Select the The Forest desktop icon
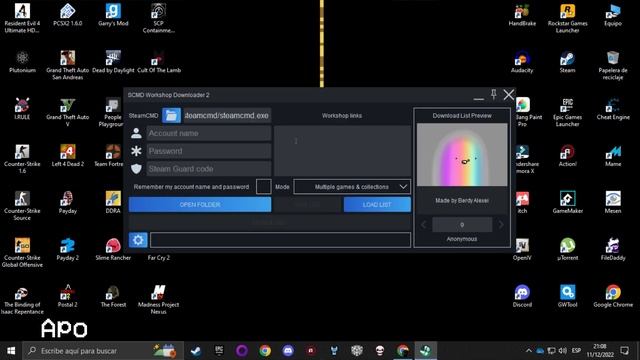 [x=113, y=296]
